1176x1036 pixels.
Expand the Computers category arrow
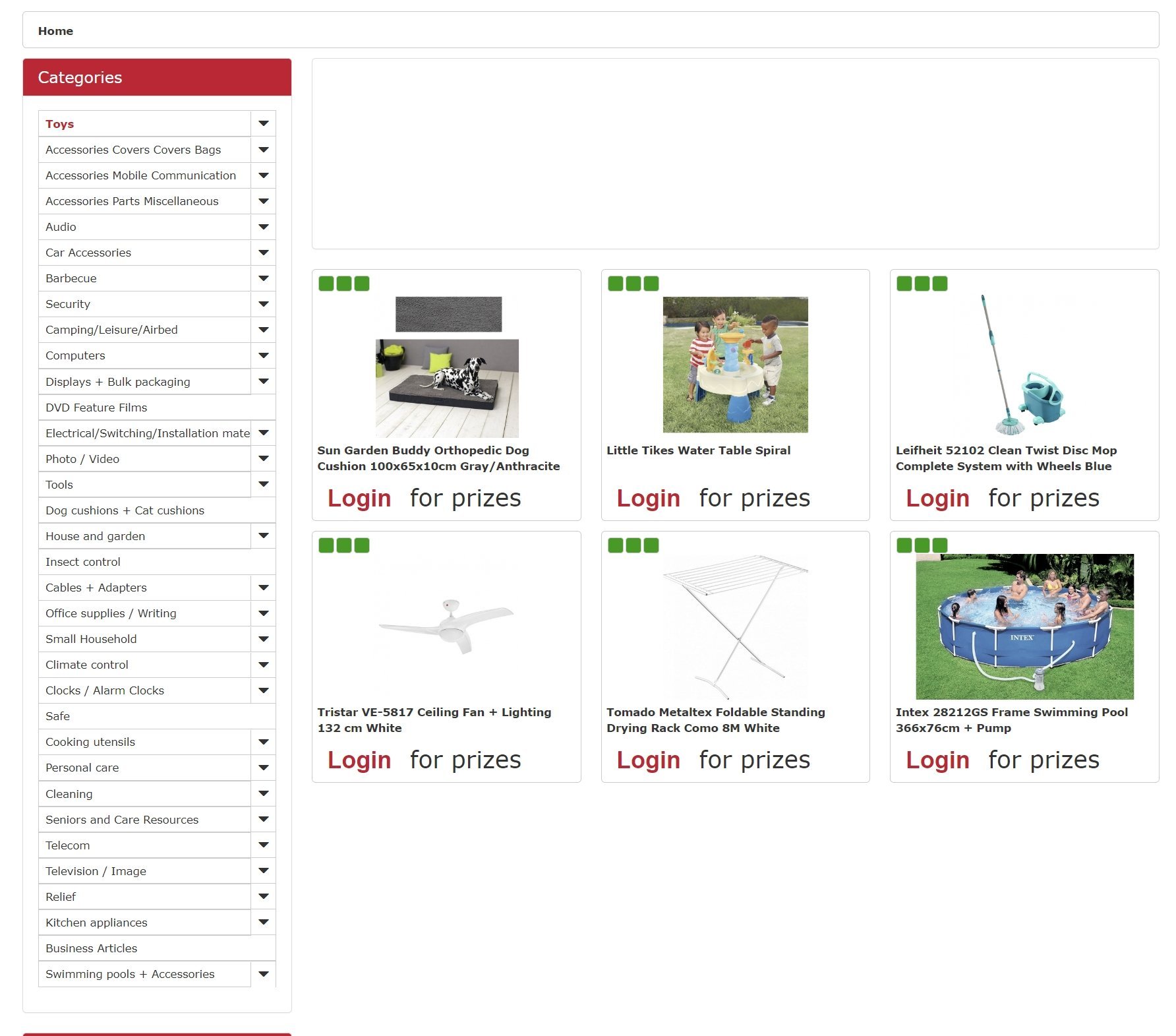263,355
